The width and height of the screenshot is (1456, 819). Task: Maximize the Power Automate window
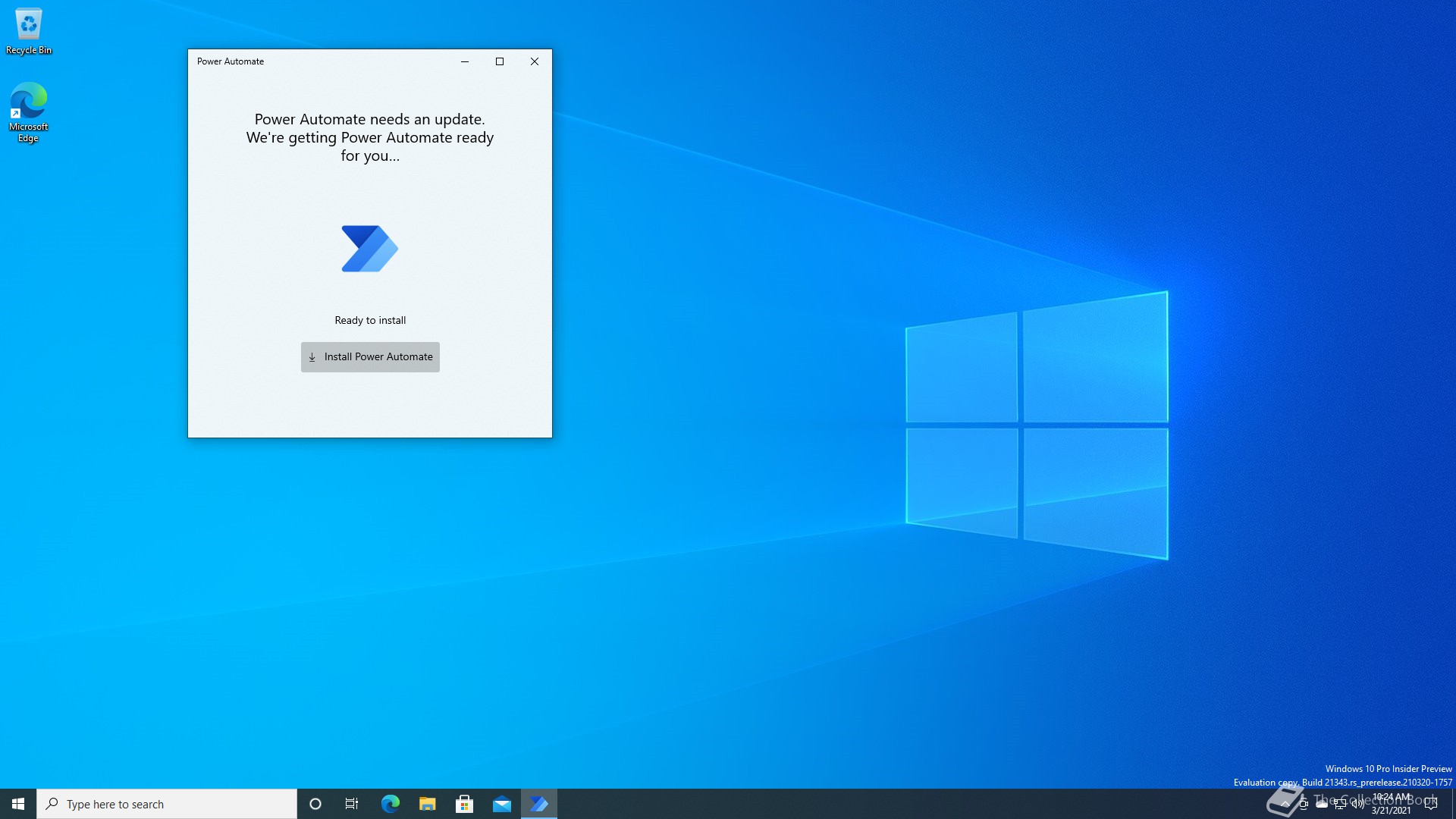[500, 61]
